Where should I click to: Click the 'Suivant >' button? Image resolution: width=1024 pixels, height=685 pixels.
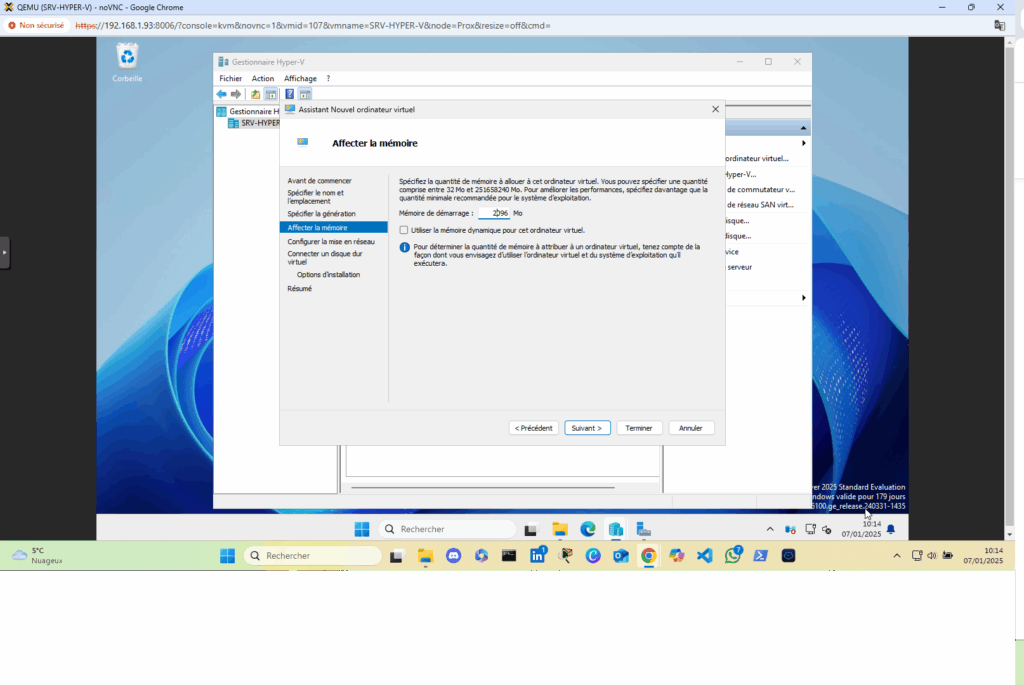[587, 428]
